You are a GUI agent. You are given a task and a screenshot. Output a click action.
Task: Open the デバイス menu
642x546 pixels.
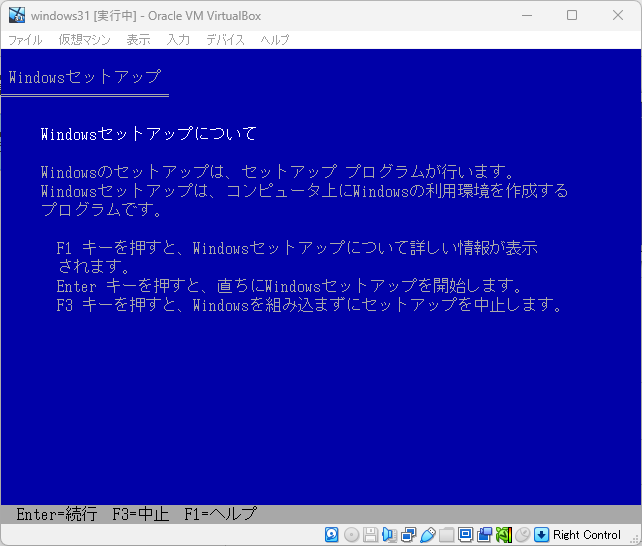225,40
